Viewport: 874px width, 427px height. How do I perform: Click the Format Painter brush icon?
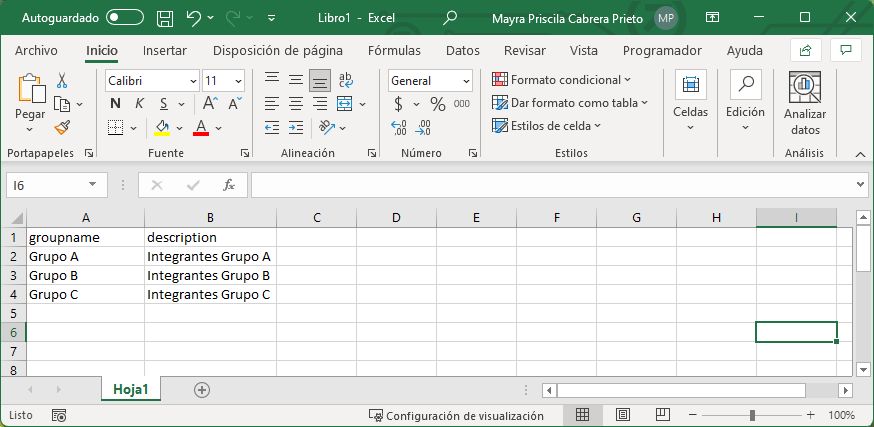point(62,127)
